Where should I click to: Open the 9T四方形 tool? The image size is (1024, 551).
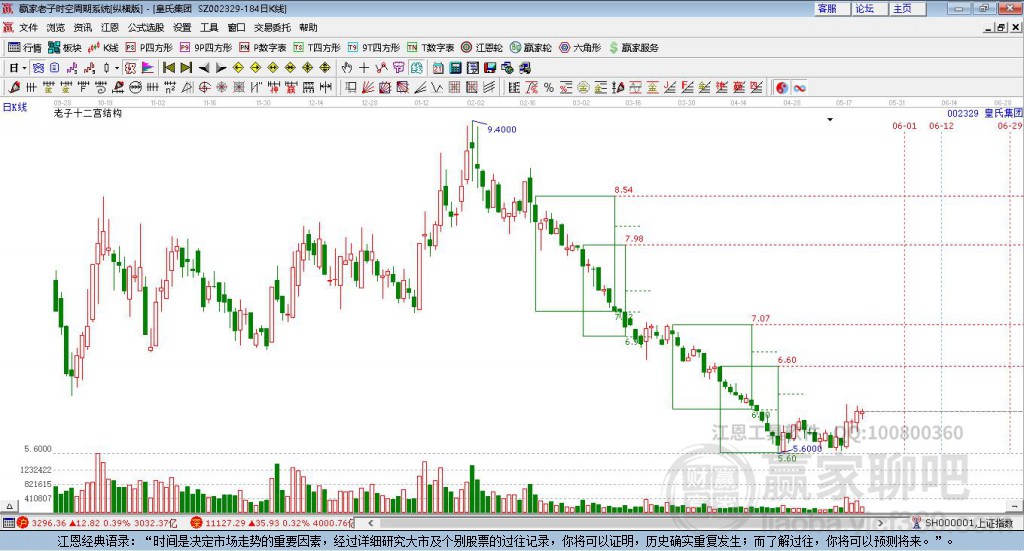[374, 48]
